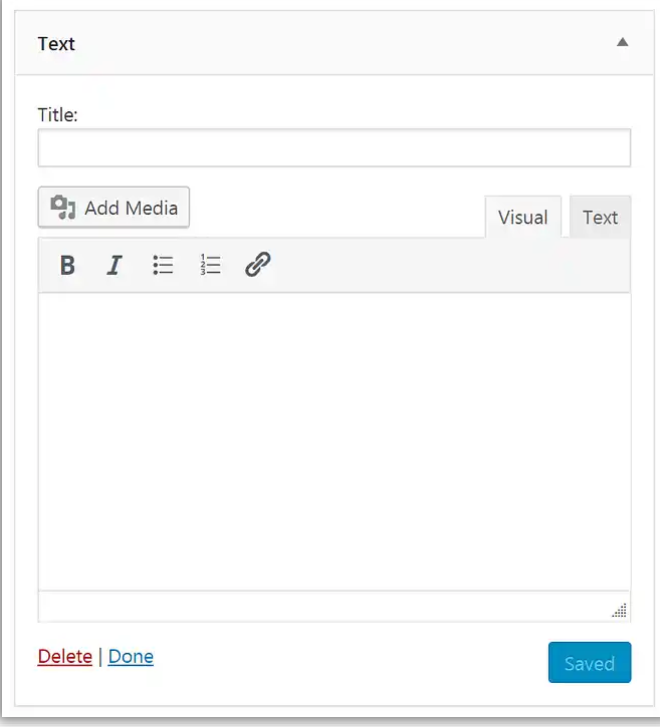Toggle italic formatting in the editor

point(115,265)
